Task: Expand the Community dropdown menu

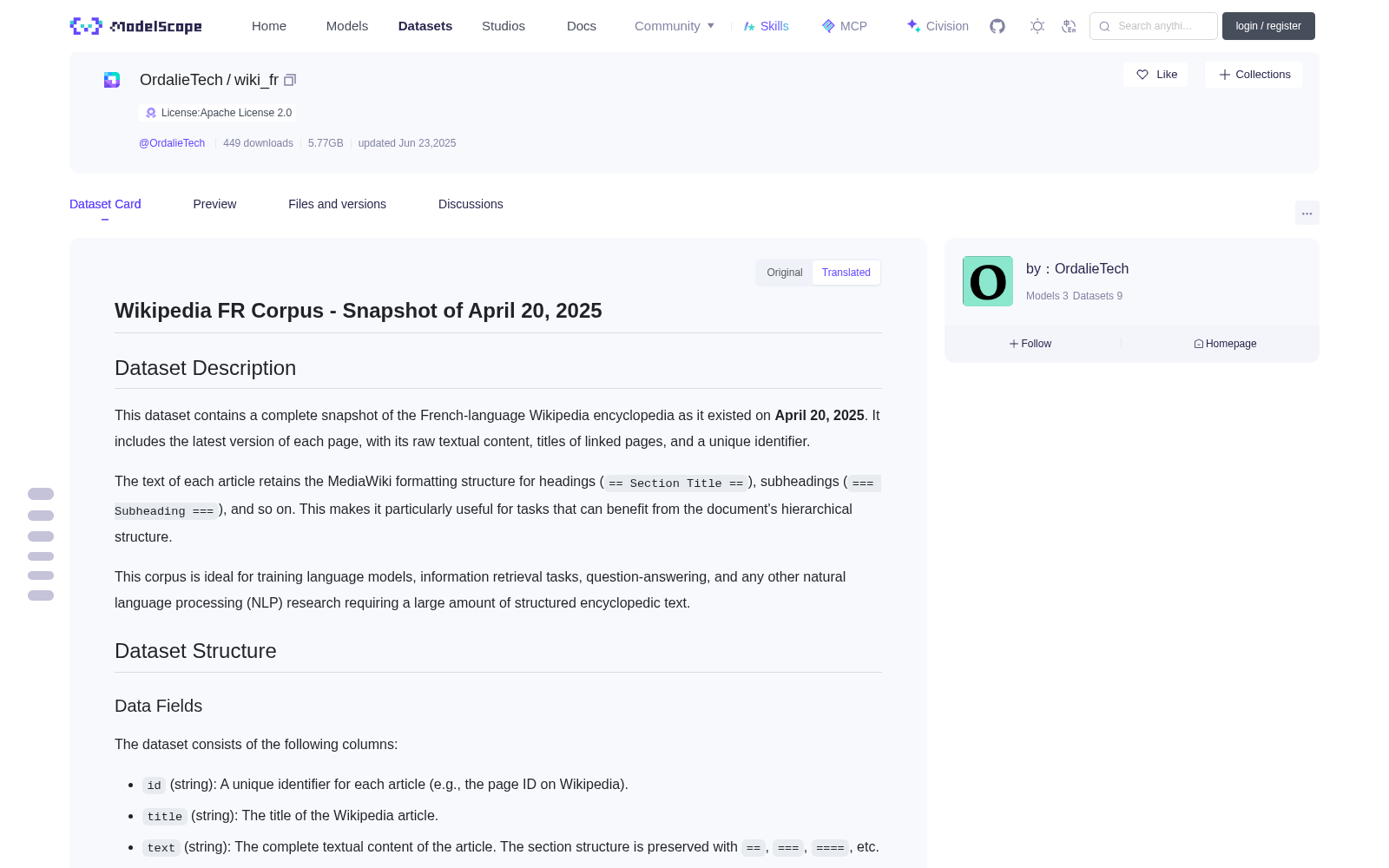Action: point(675,26)
